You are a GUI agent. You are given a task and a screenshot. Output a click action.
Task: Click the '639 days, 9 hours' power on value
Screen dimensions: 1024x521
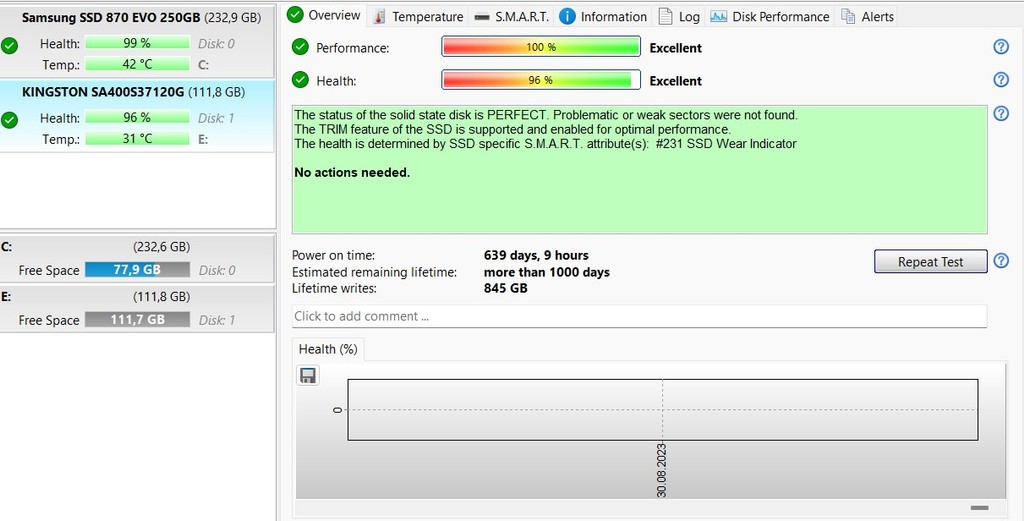[x=536, y=255]
